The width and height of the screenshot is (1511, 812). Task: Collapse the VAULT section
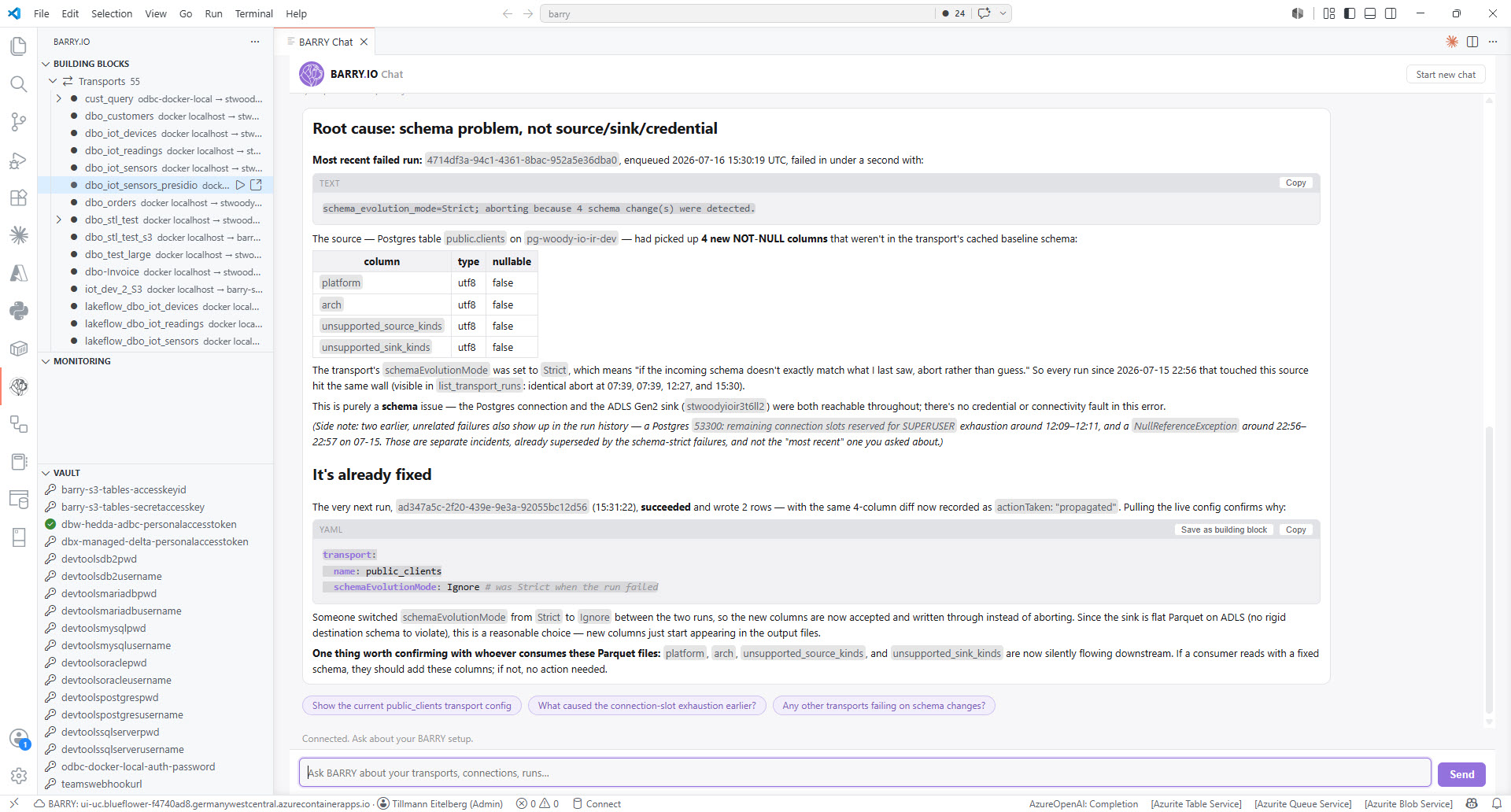click(x=46, y=473)
